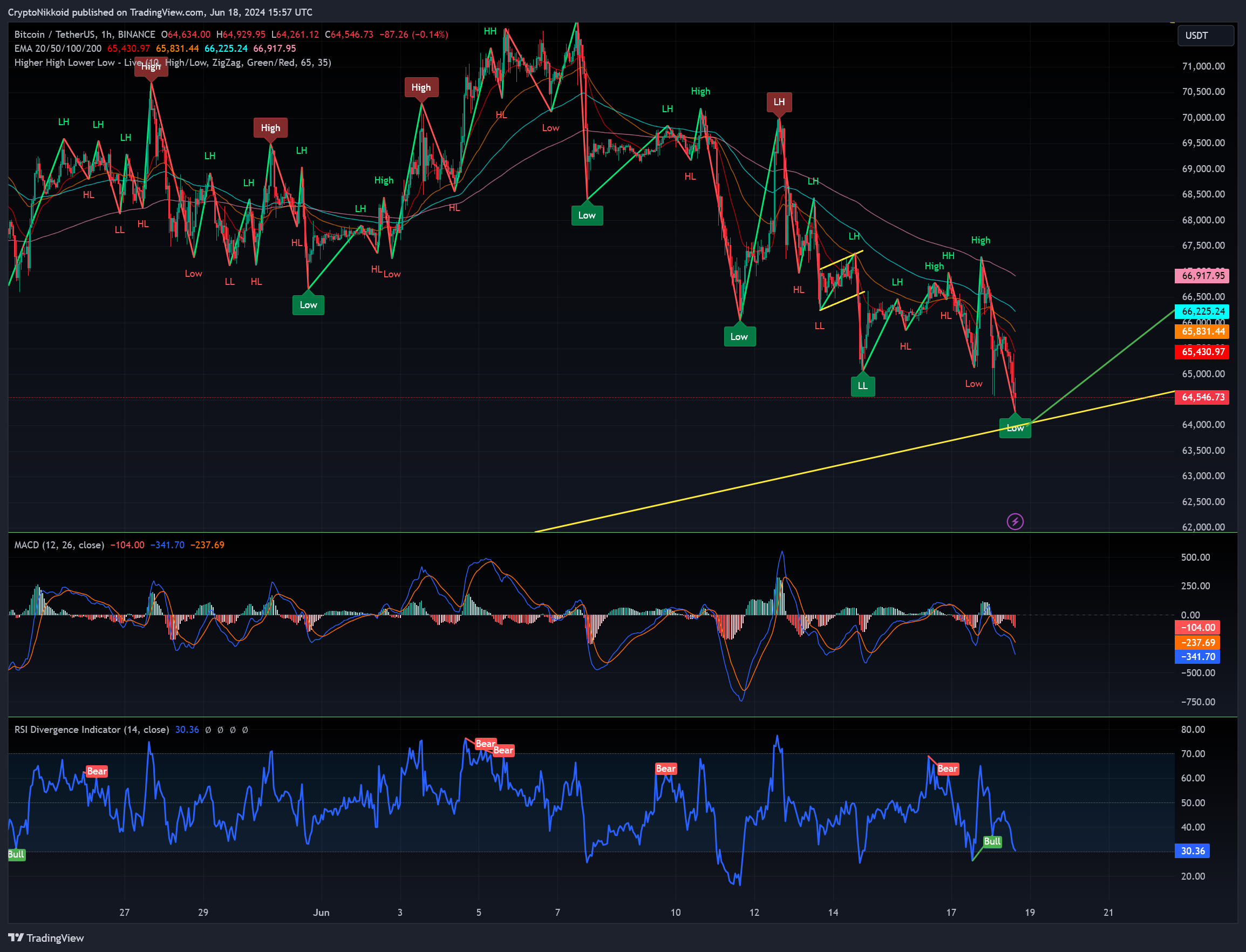
Task: Click the green Low marker near 1 June
Action: 308,305
